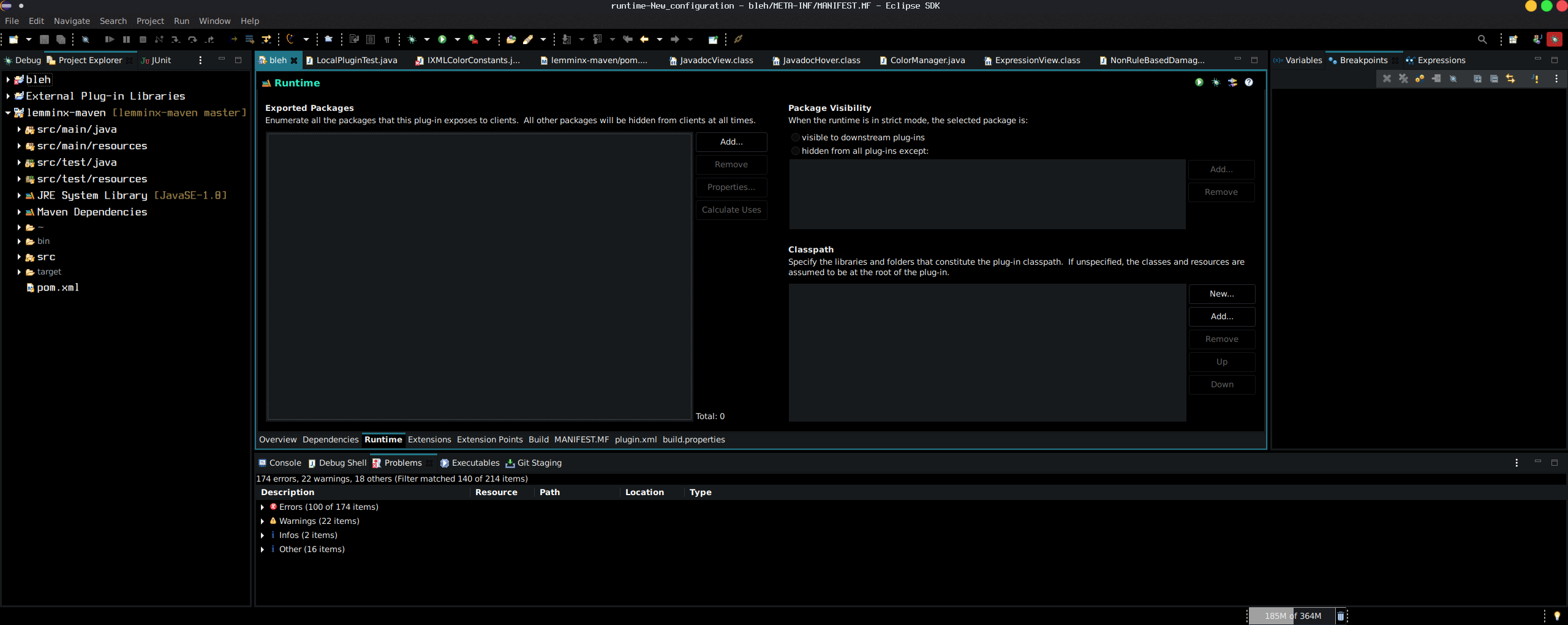Open dropdown arrow next to New icon
The height and width of the screenshot is (625, 1568).
(28, 39)
